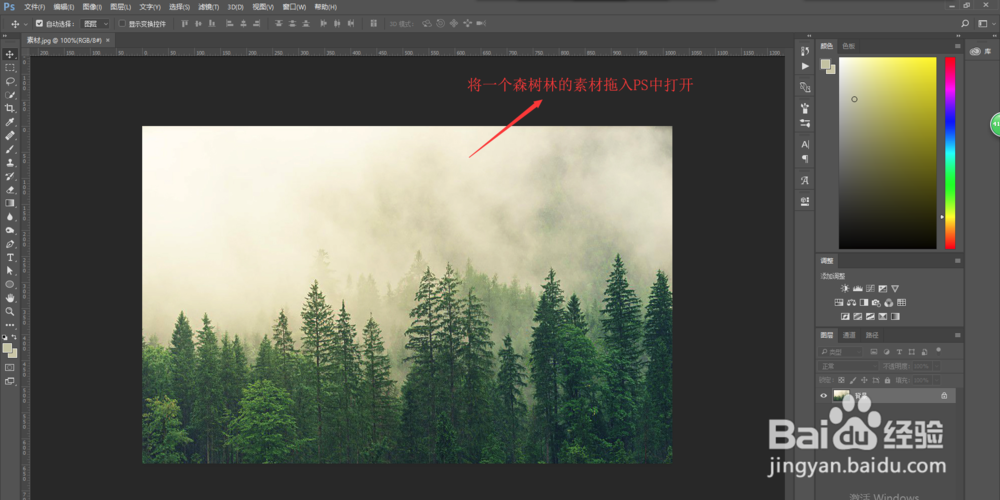The image size is (1000, 500).
Task: Open the Adjustments panel options menu
Action: click(957, 261)
